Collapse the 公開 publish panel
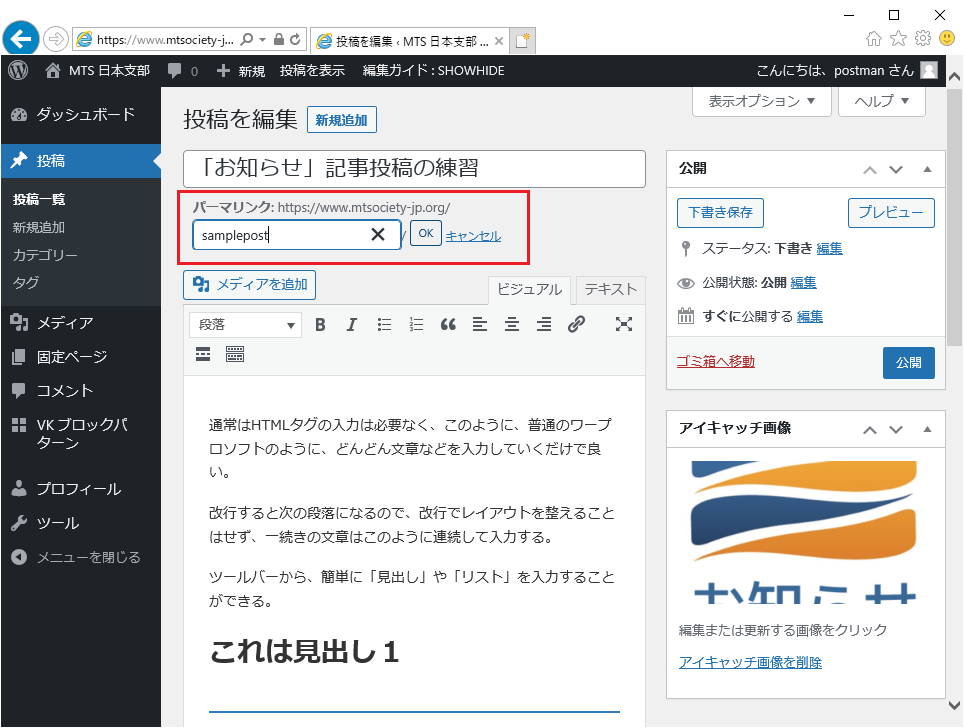This screenshot has height=728, width=964. click(x=927, y=169)
